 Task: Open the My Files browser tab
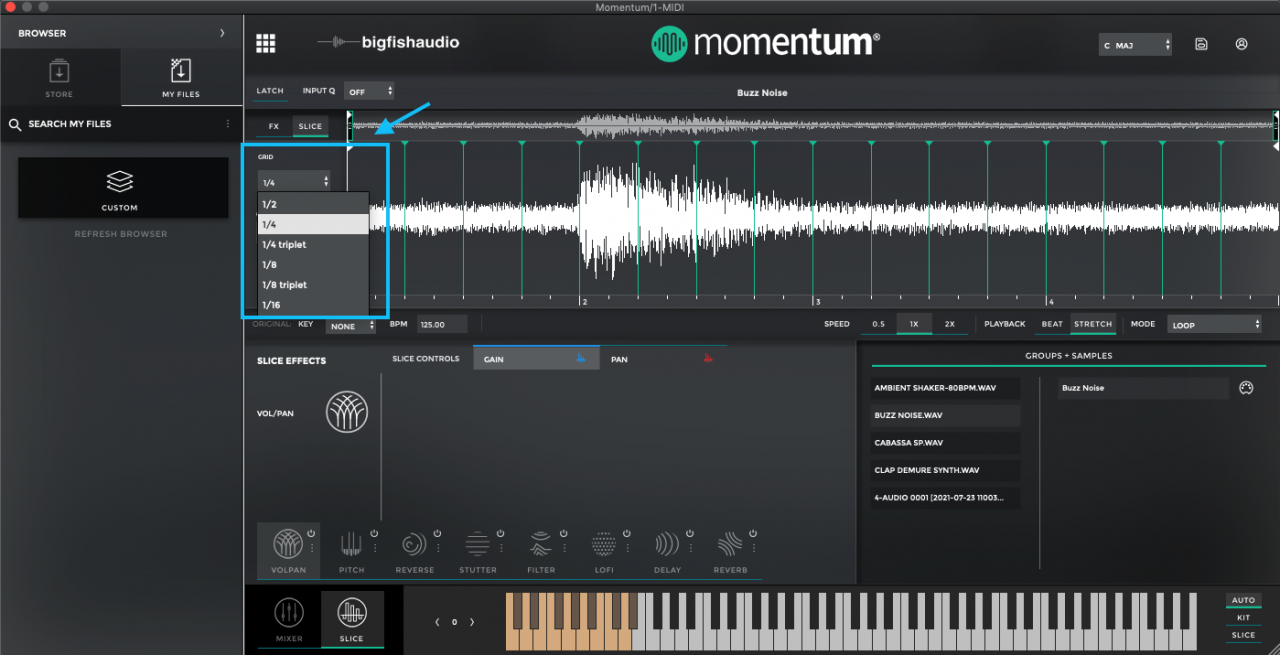pos(180,76)
